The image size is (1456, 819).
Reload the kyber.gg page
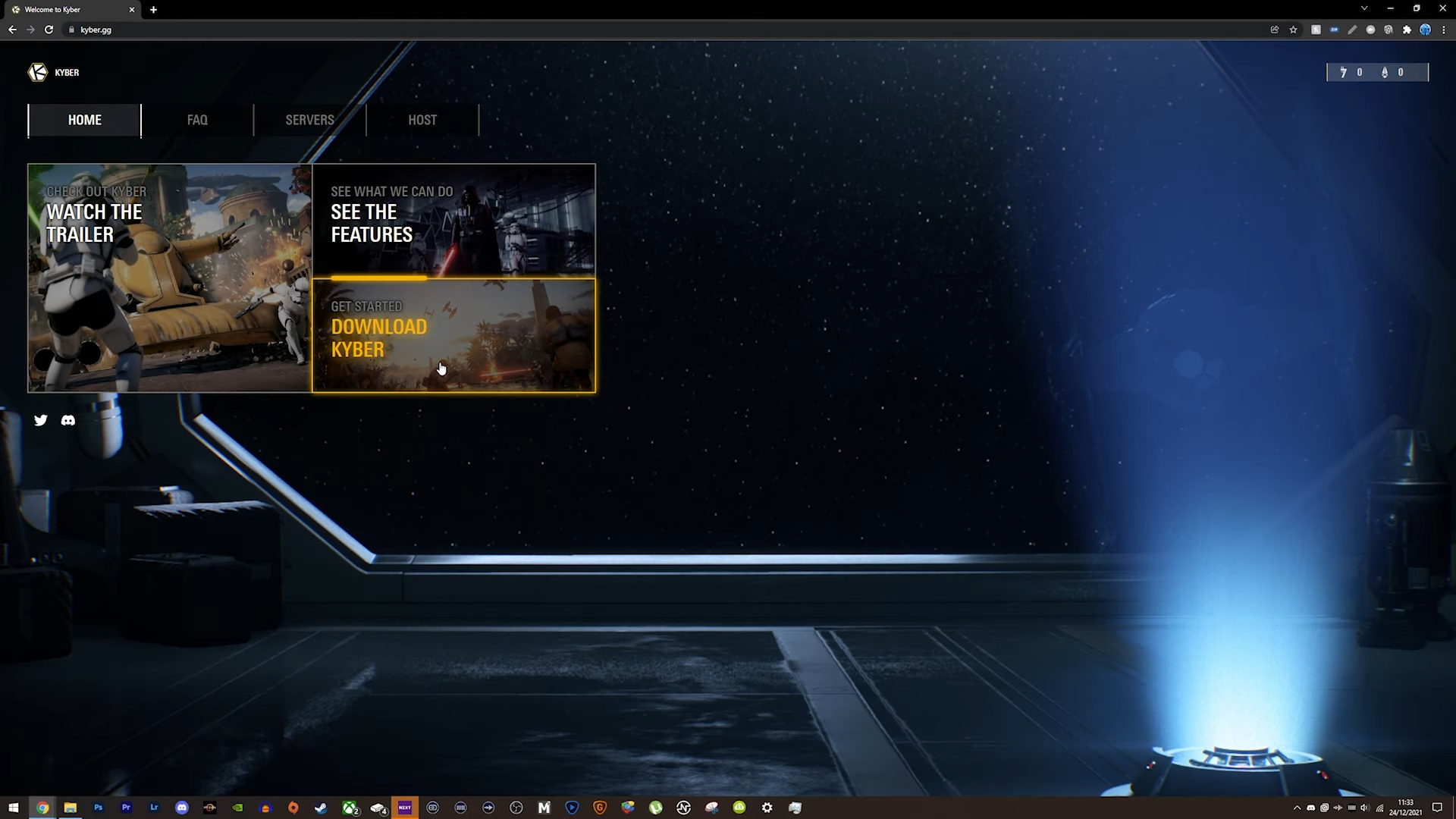49,30
